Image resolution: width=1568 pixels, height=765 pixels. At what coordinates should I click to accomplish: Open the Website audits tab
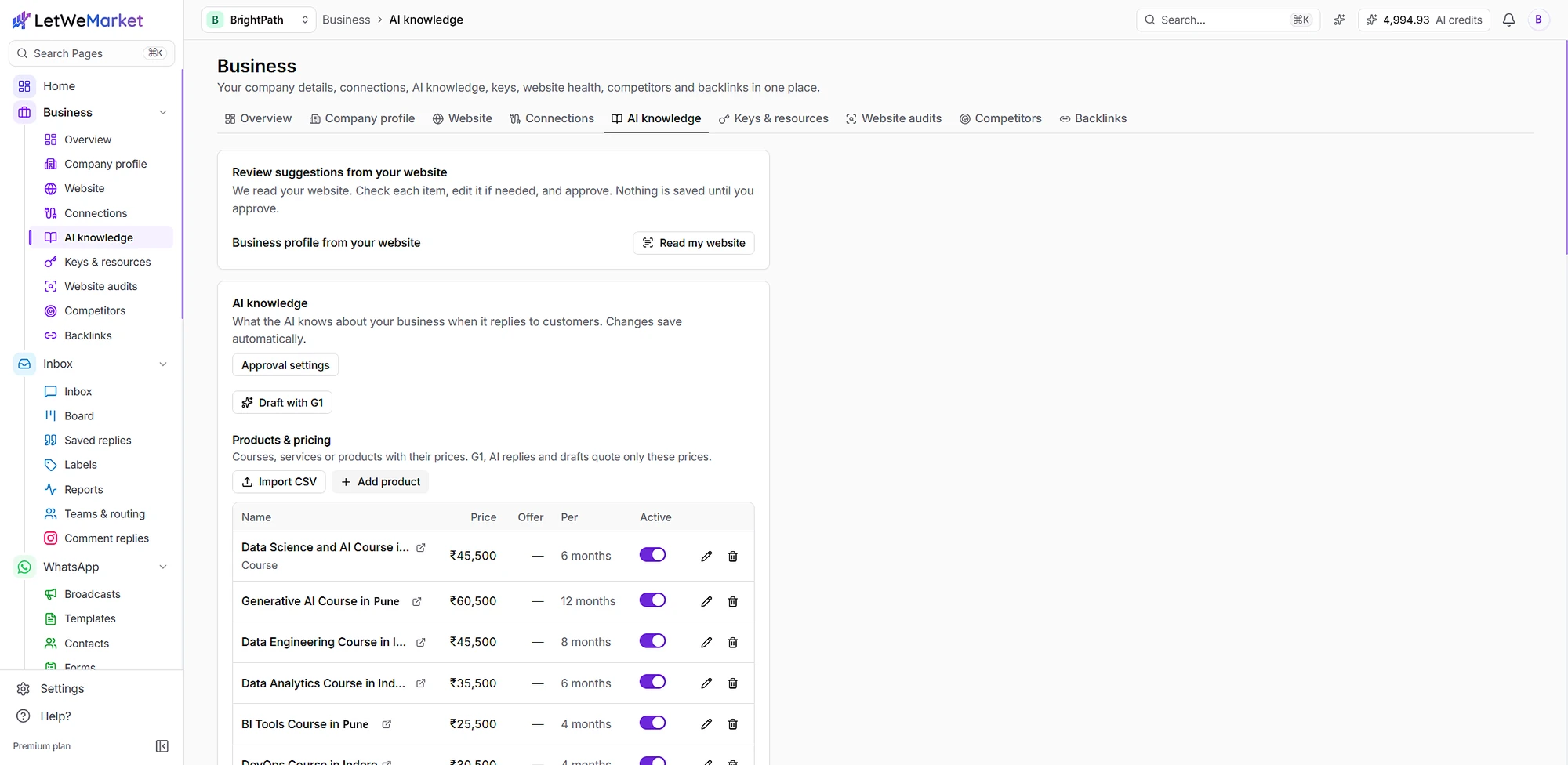tap(894, 118)
